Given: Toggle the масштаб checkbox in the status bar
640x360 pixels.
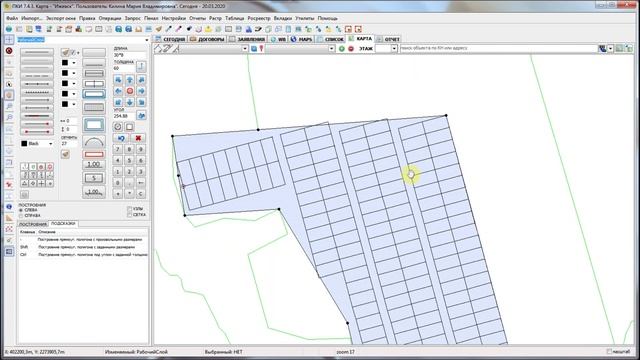Looking at the screenshot, I should 609,352.
